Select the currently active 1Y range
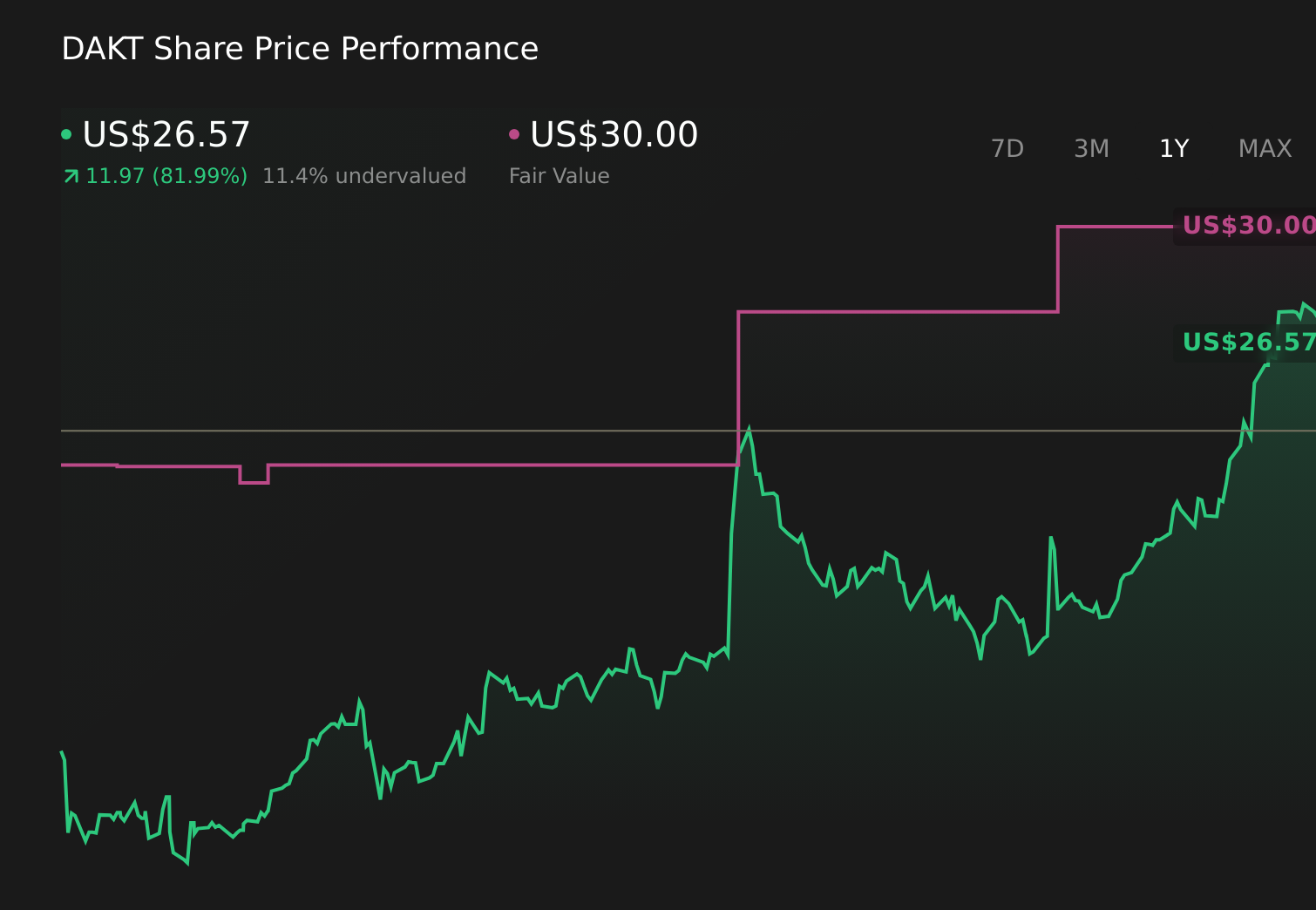Screen dimensions: 1316x910 point(1173,148)
